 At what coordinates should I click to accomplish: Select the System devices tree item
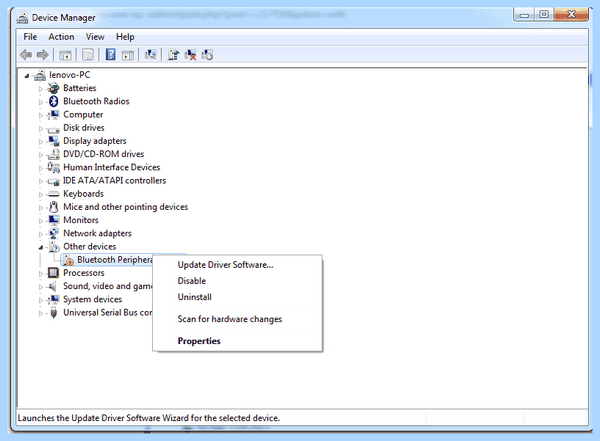(93, 299)
